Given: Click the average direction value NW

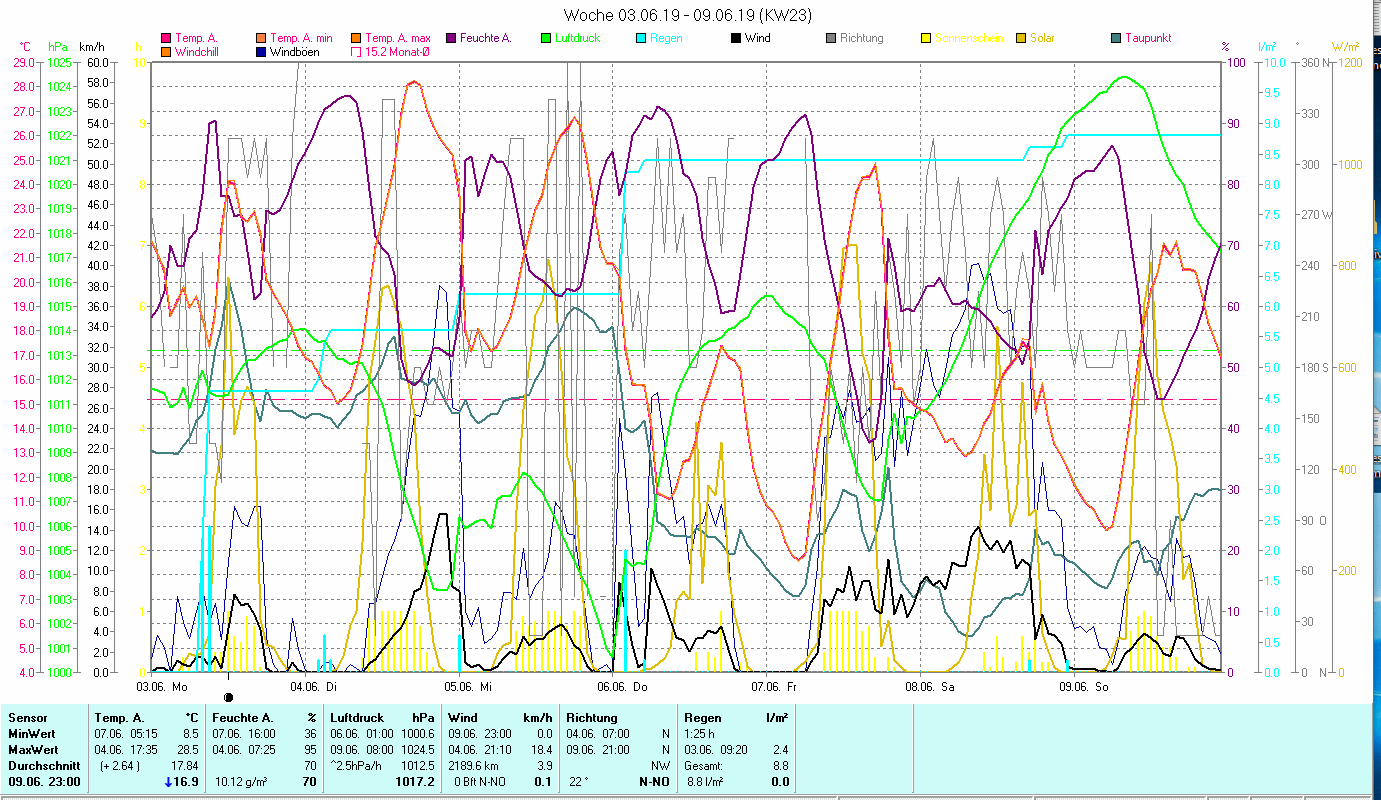Looking at the screenshot, I should coord(663,766).
